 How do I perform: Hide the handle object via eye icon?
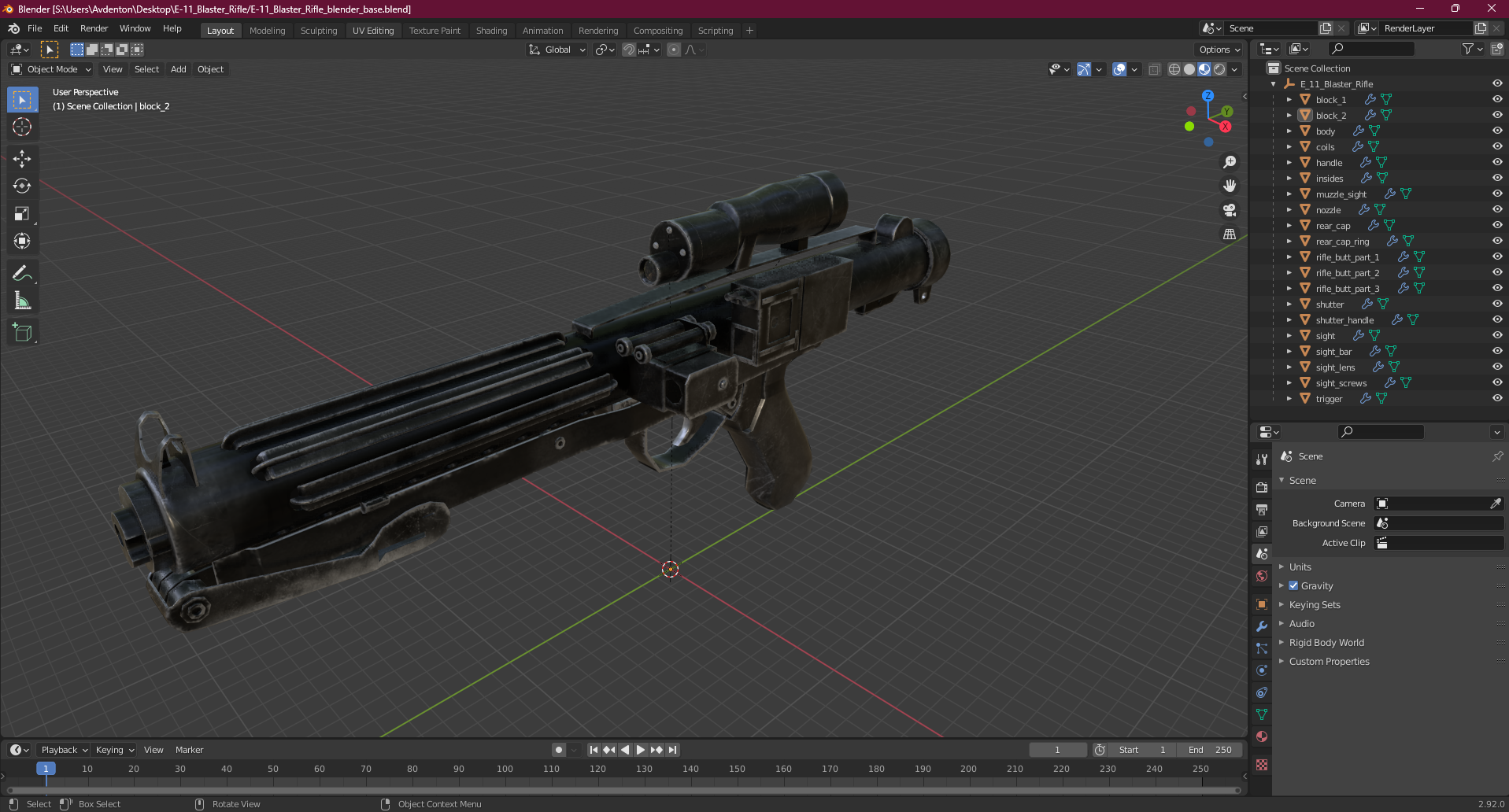tap(1497, 162)
